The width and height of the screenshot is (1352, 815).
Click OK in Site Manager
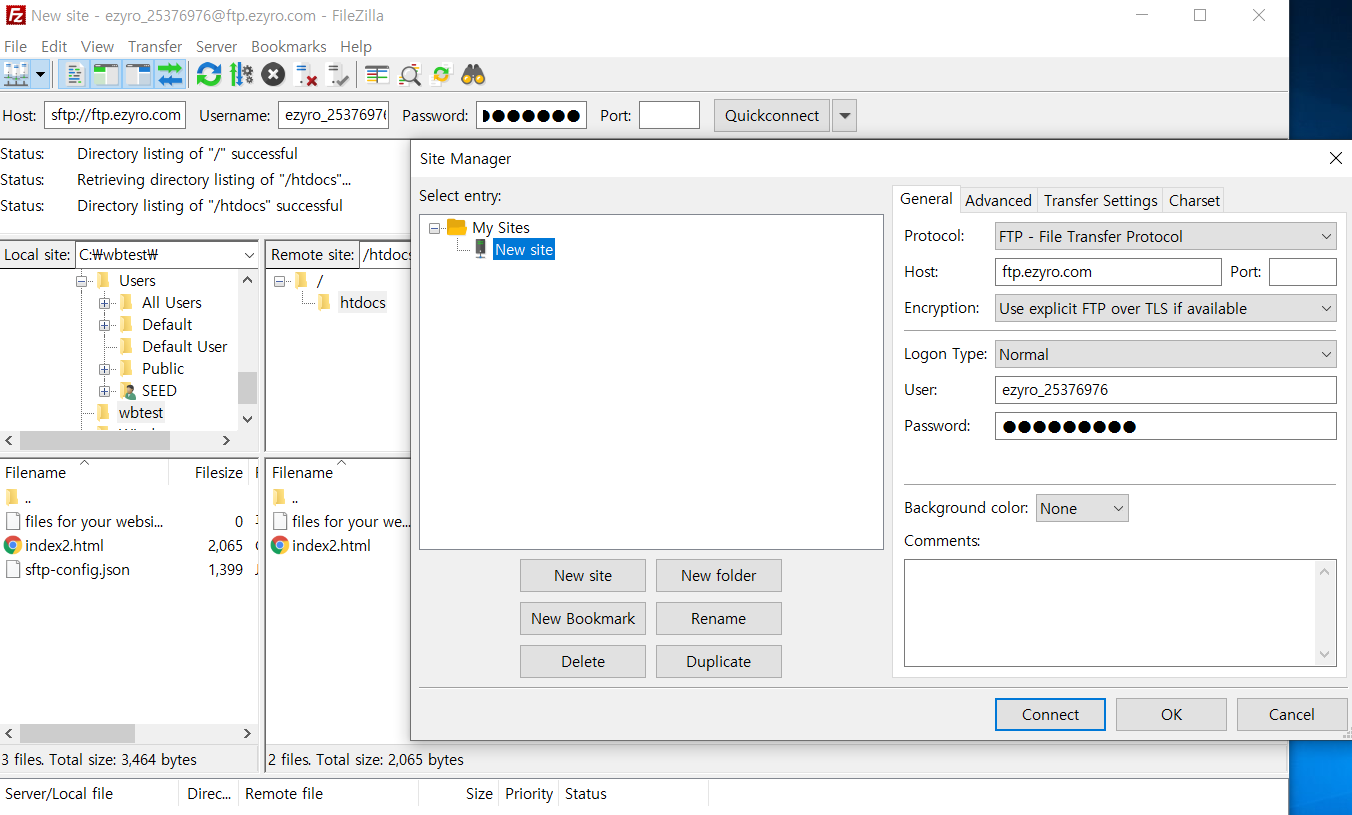(x=1171, y=714)
